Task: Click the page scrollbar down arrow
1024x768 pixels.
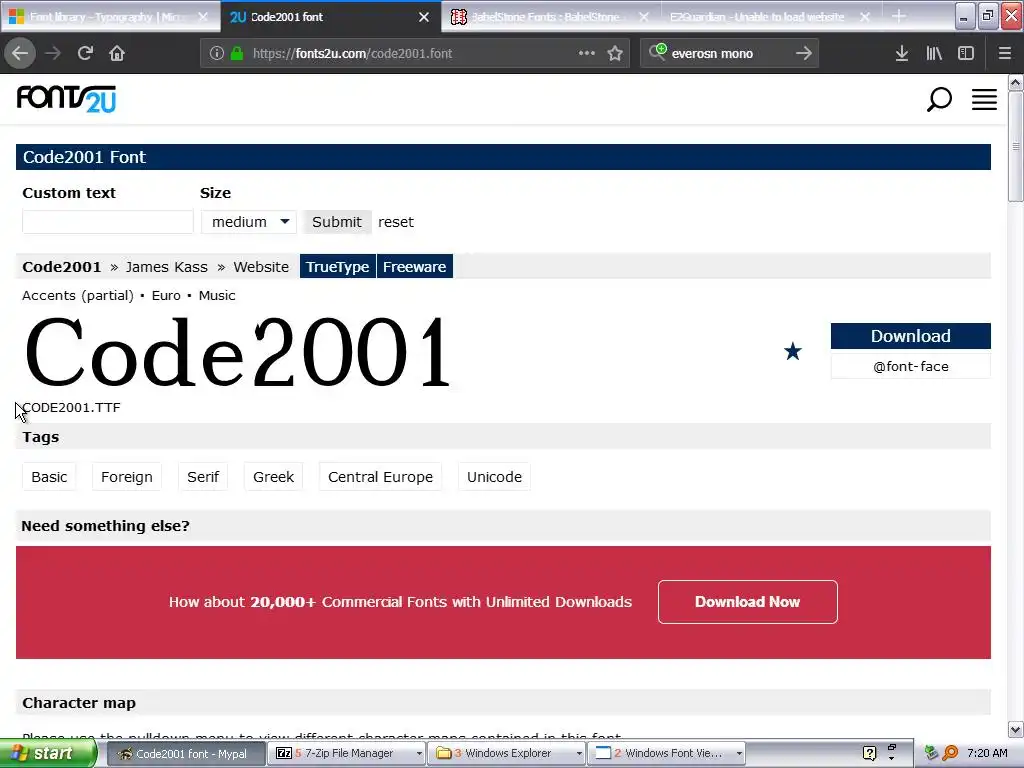Action: [1016, 729]
